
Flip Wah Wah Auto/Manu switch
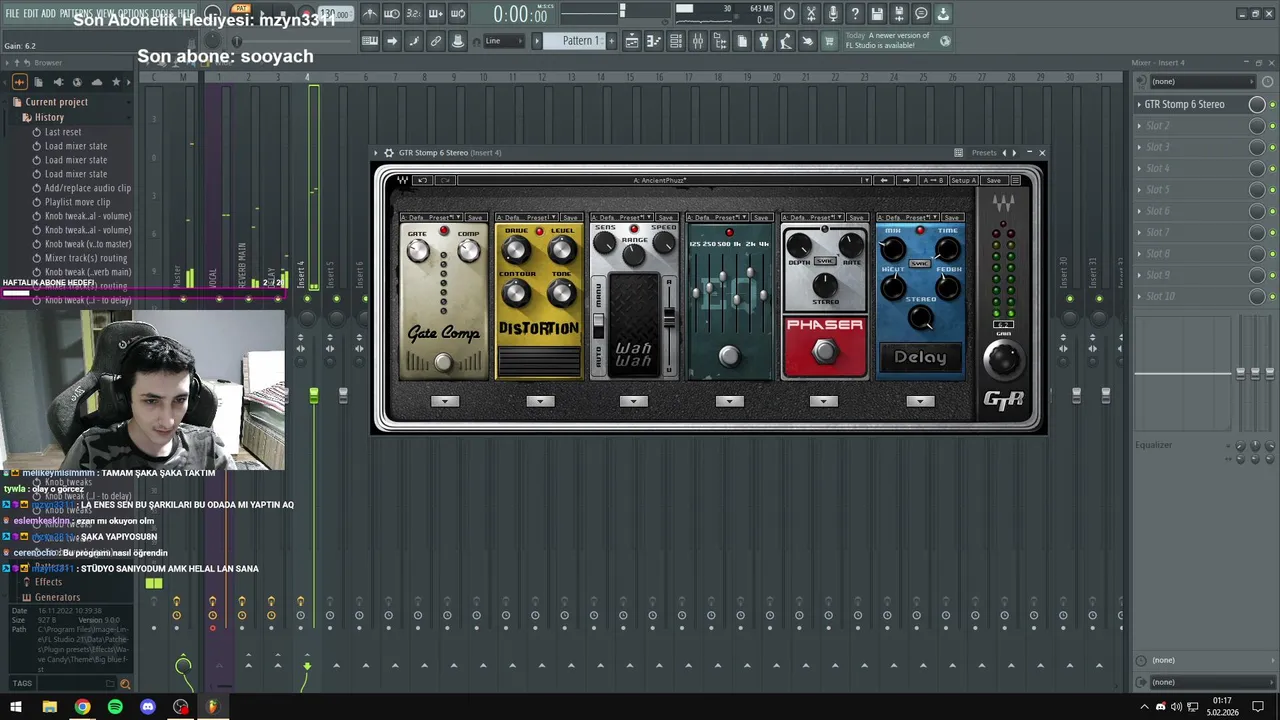pyautogui.click(x=599, y=328)
